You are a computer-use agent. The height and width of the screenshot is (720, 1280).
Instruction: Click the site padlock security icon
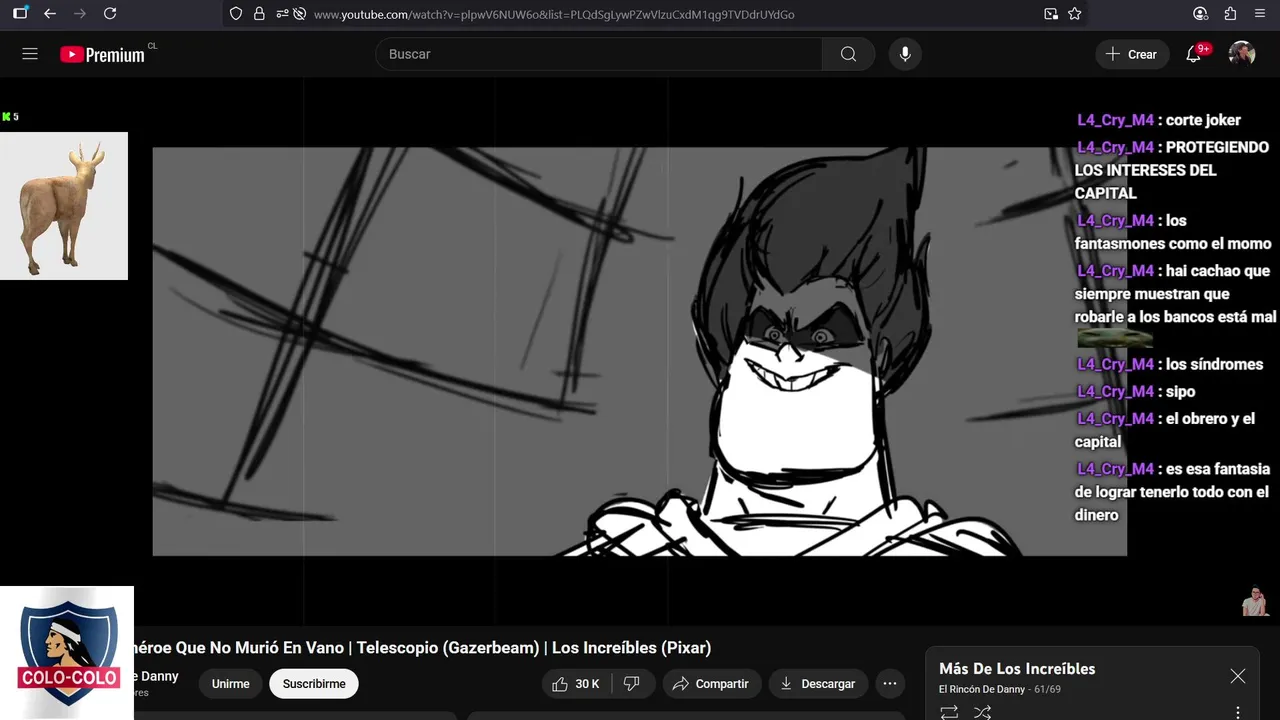click(x=259, y=14)
